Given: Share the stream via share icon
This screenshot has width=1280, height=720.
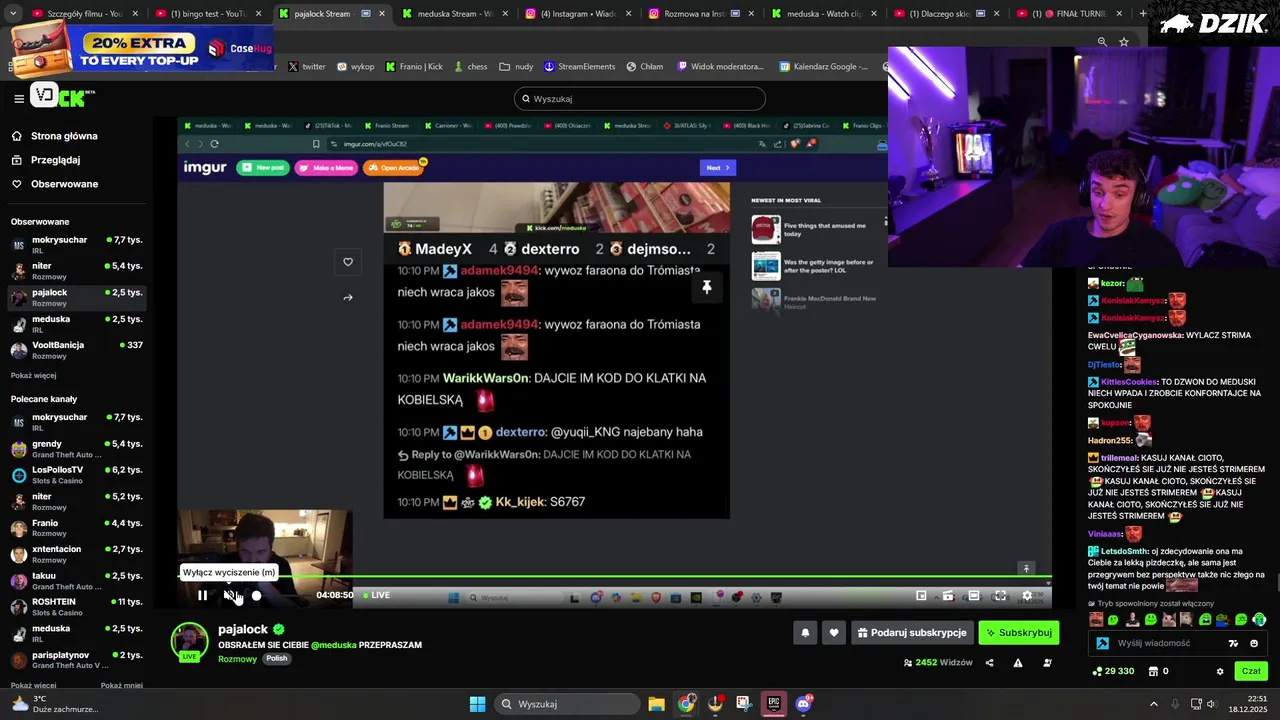Looking at the screenshot, I should (x=989, y=662).
